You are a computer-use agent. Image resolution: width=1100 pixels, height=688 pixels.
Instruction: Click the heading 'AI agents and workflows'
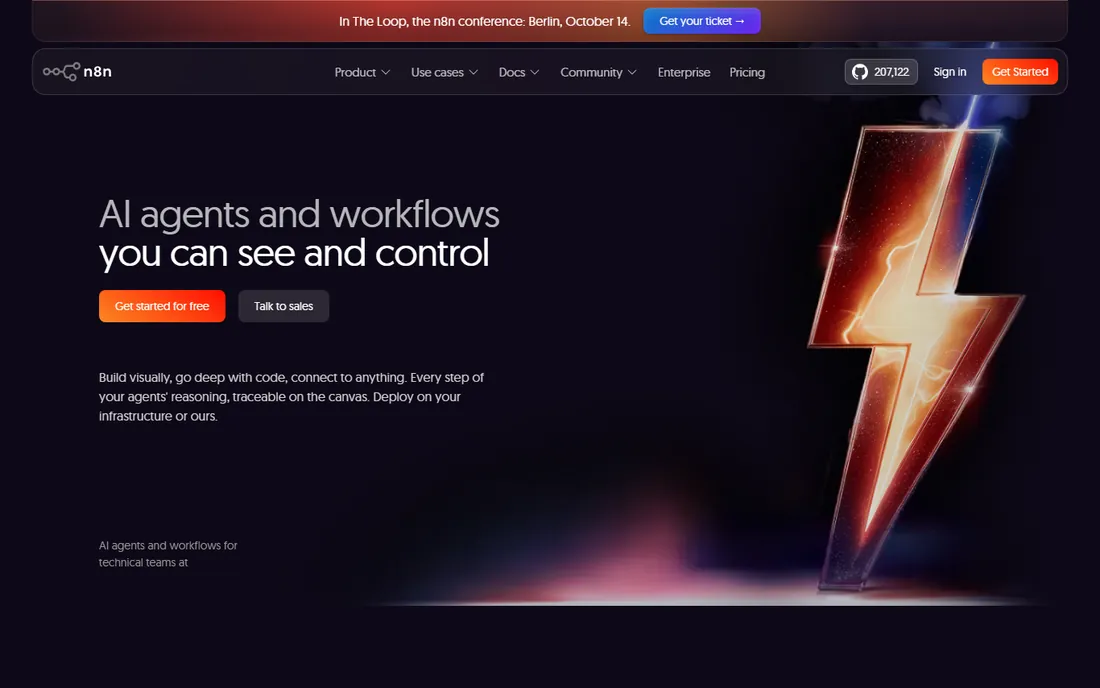[x=299, y=214]
